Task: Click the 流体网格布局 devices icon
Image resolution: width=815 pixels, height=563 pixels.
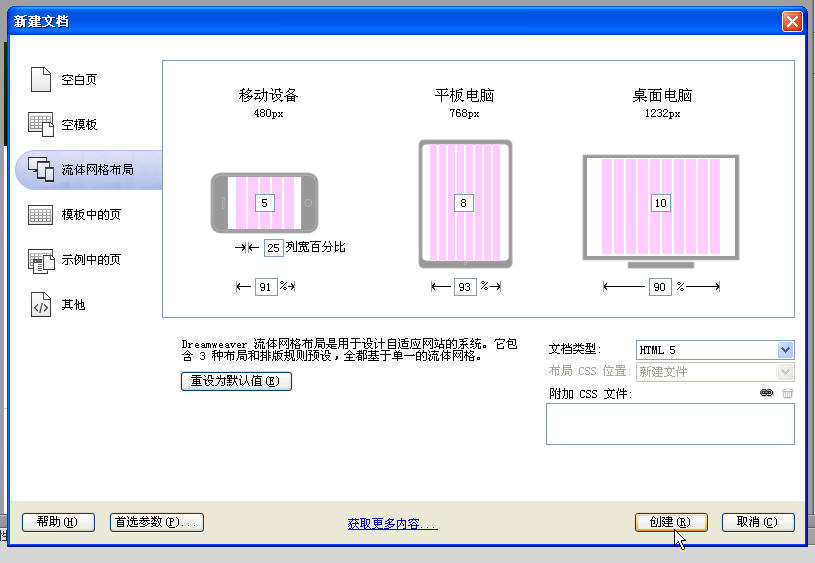Action: click(x=41, y=169)
